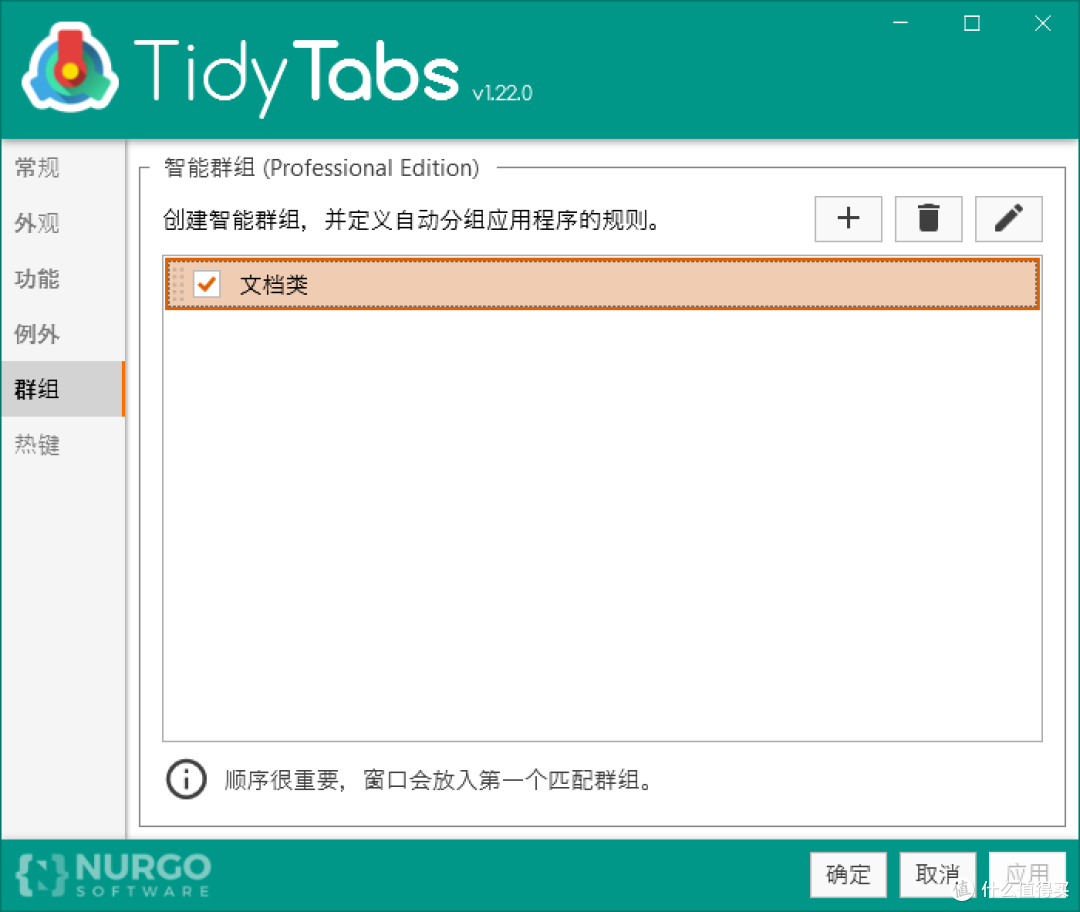Uncheck the 文档类 group checkbox
The height and width of the screenshot is (912, 1080).
coord(205,284)
